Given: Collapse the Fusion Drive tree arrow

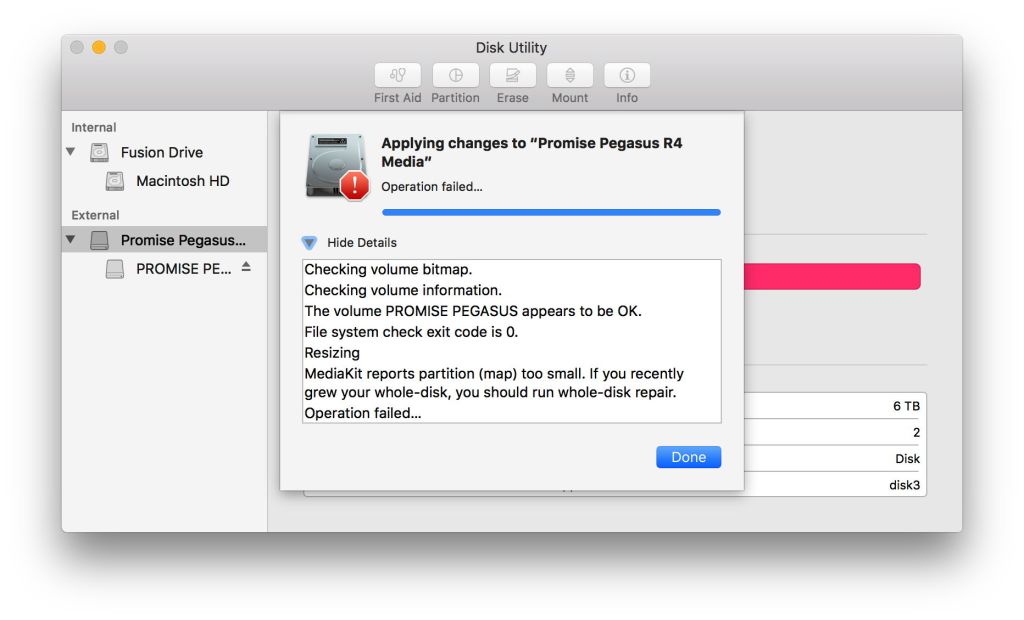Looking at the screenshot, I should [71, 153].
